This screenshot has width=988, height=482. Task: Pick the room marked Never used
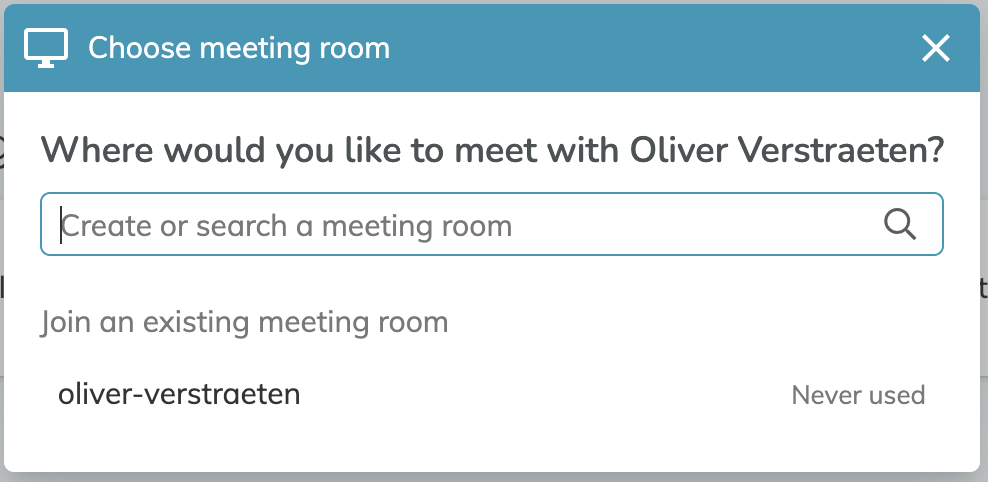coord(491,394)
